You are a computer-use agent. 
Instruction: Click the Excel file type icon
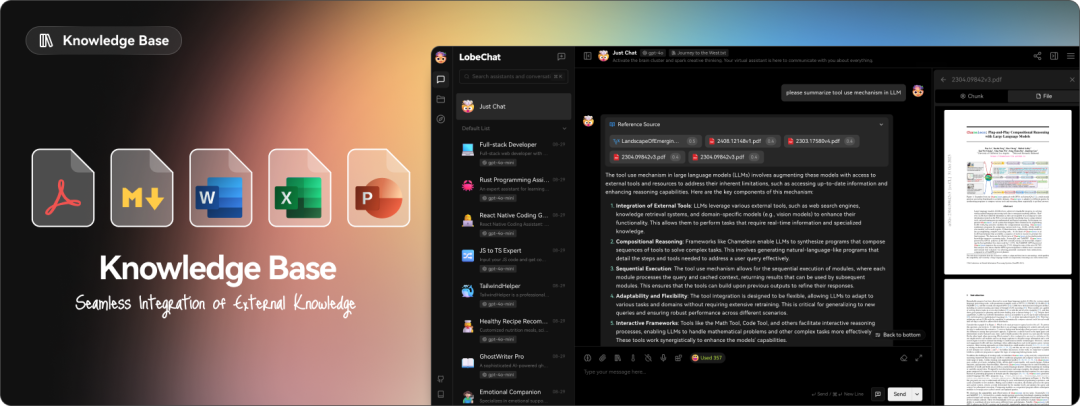coord(300,187)
